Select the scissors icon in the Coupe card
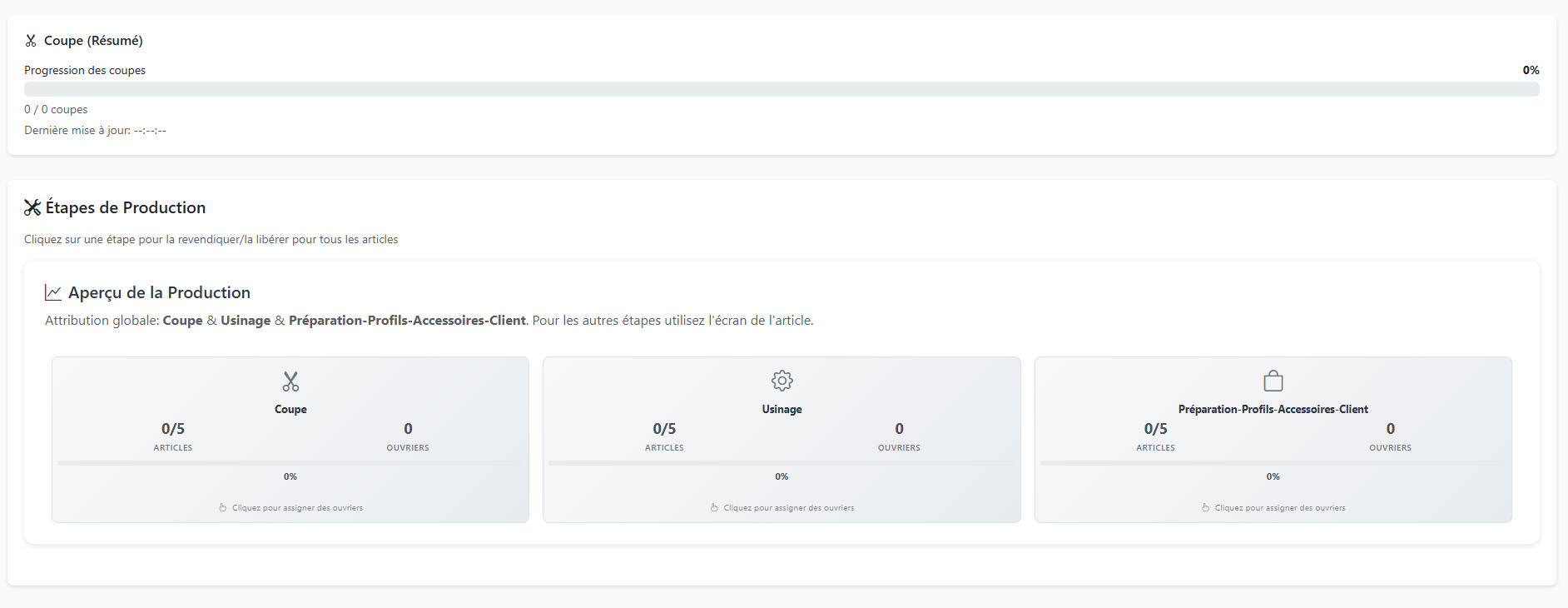This screenshot has height=608, width=1568. (290, 381)
